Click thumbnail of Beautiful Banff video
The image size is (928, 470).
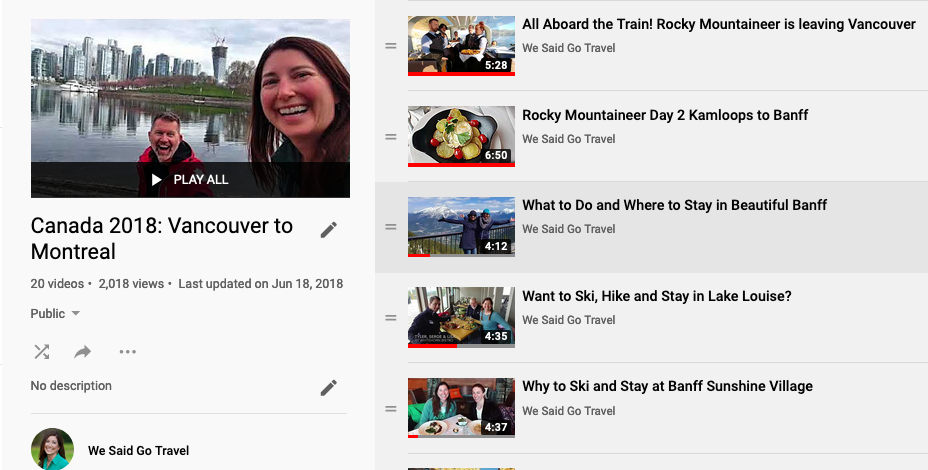[x=461, y=227]
